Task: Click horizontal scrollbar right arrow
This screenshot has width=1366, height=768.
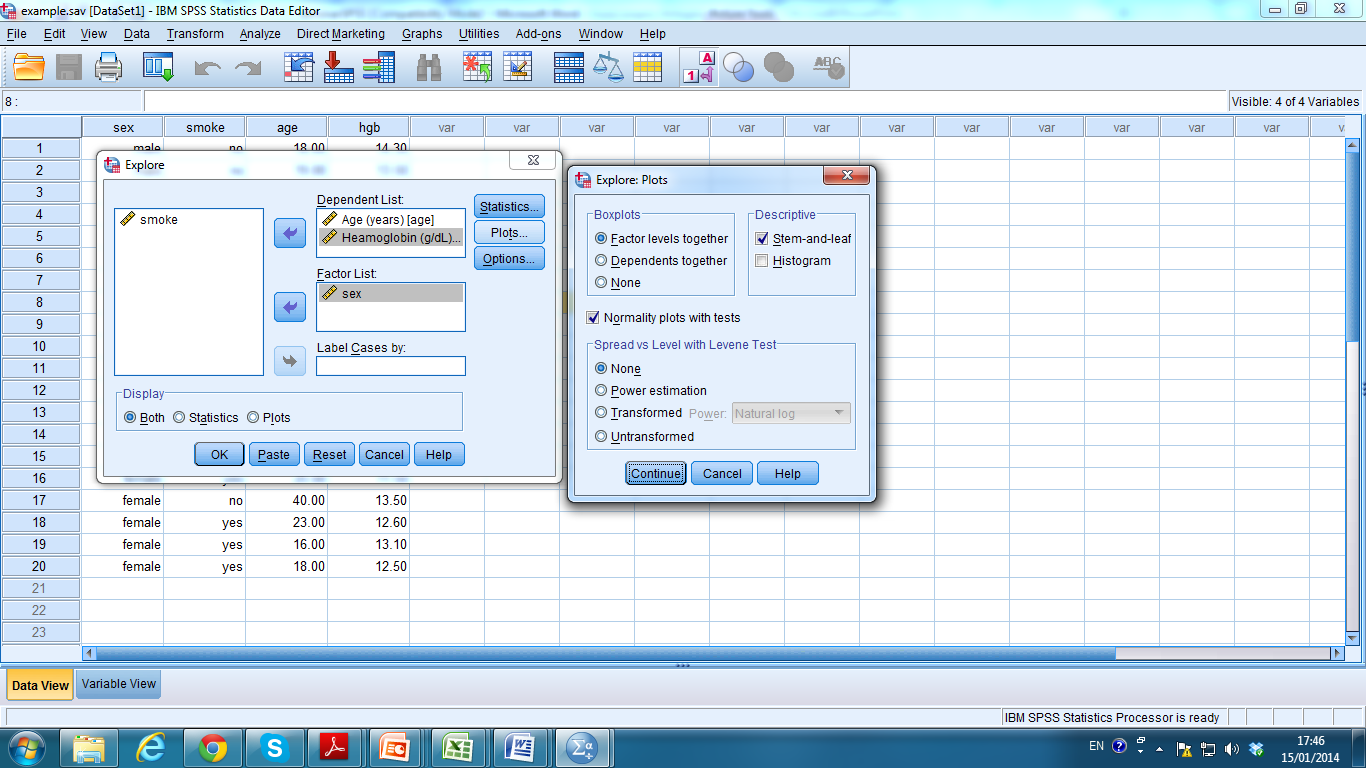Action: 1337,653
